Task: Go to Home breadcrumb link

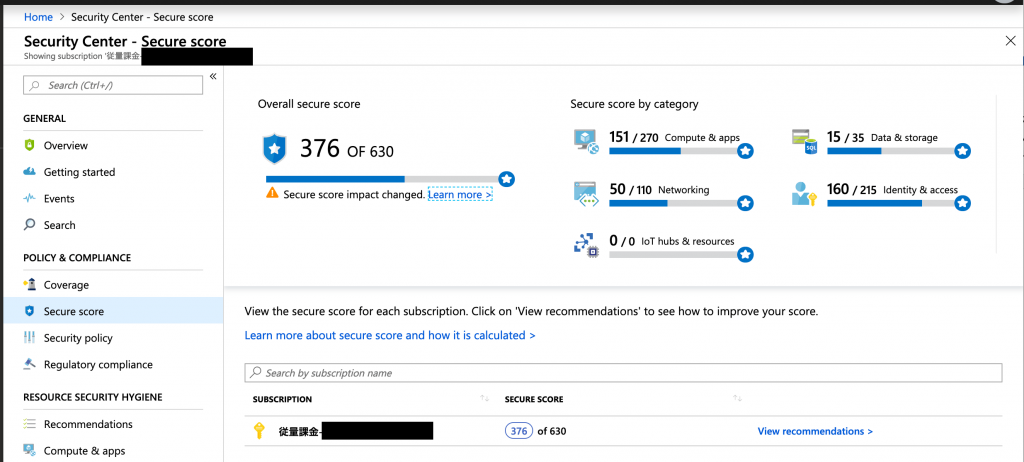Action: (39, 17)
